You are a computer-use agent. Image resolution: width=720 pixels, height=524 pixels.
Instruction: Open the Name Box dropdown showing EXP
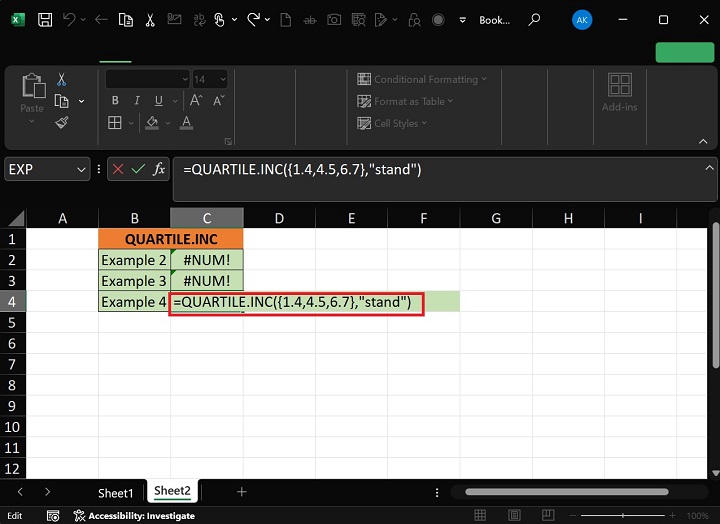pyautogui.click(x=81, y=169)
